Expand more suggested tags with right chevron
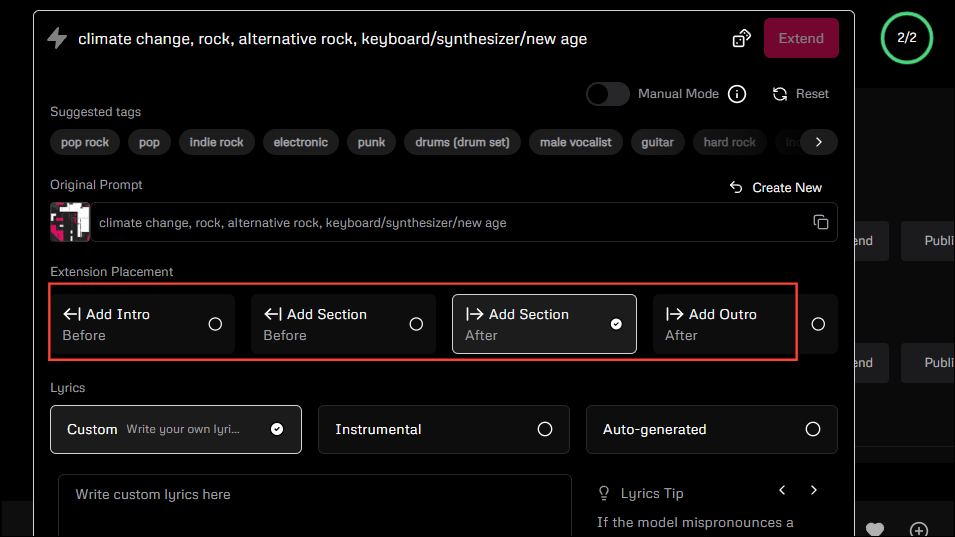This screenshot has height=537, width=955. 819,142
